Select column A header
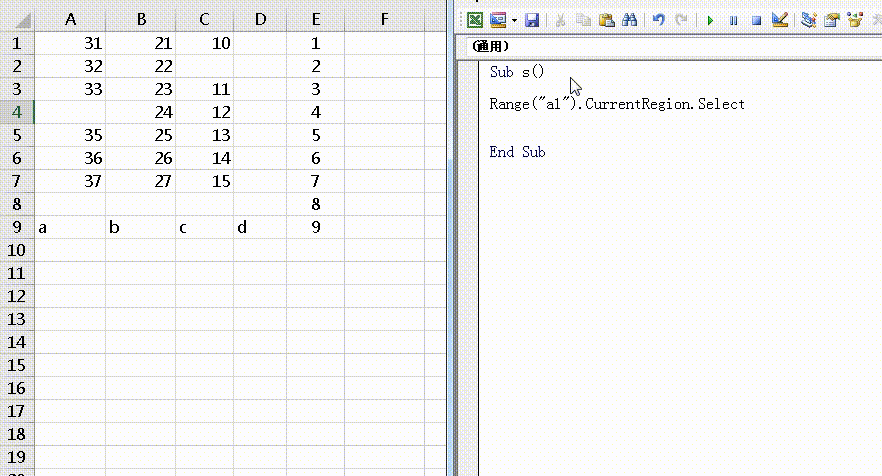 tap(70, 20)
